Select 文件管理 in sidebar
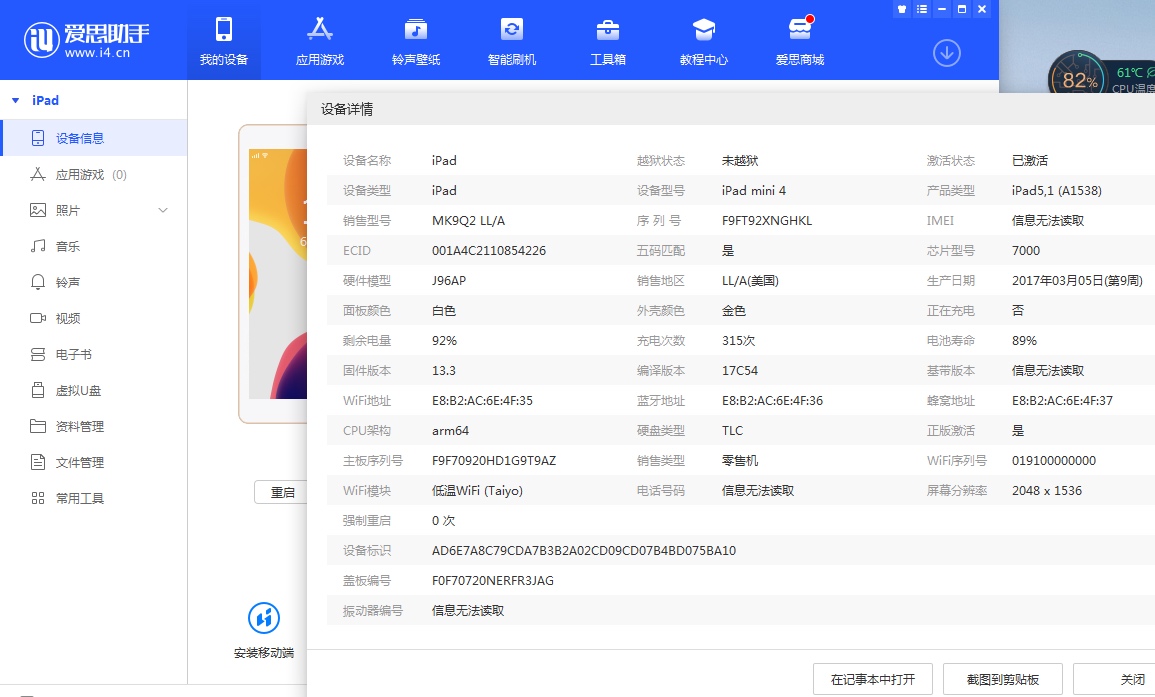Screen dimensions: 1155x697 click(x=94, y=462)
